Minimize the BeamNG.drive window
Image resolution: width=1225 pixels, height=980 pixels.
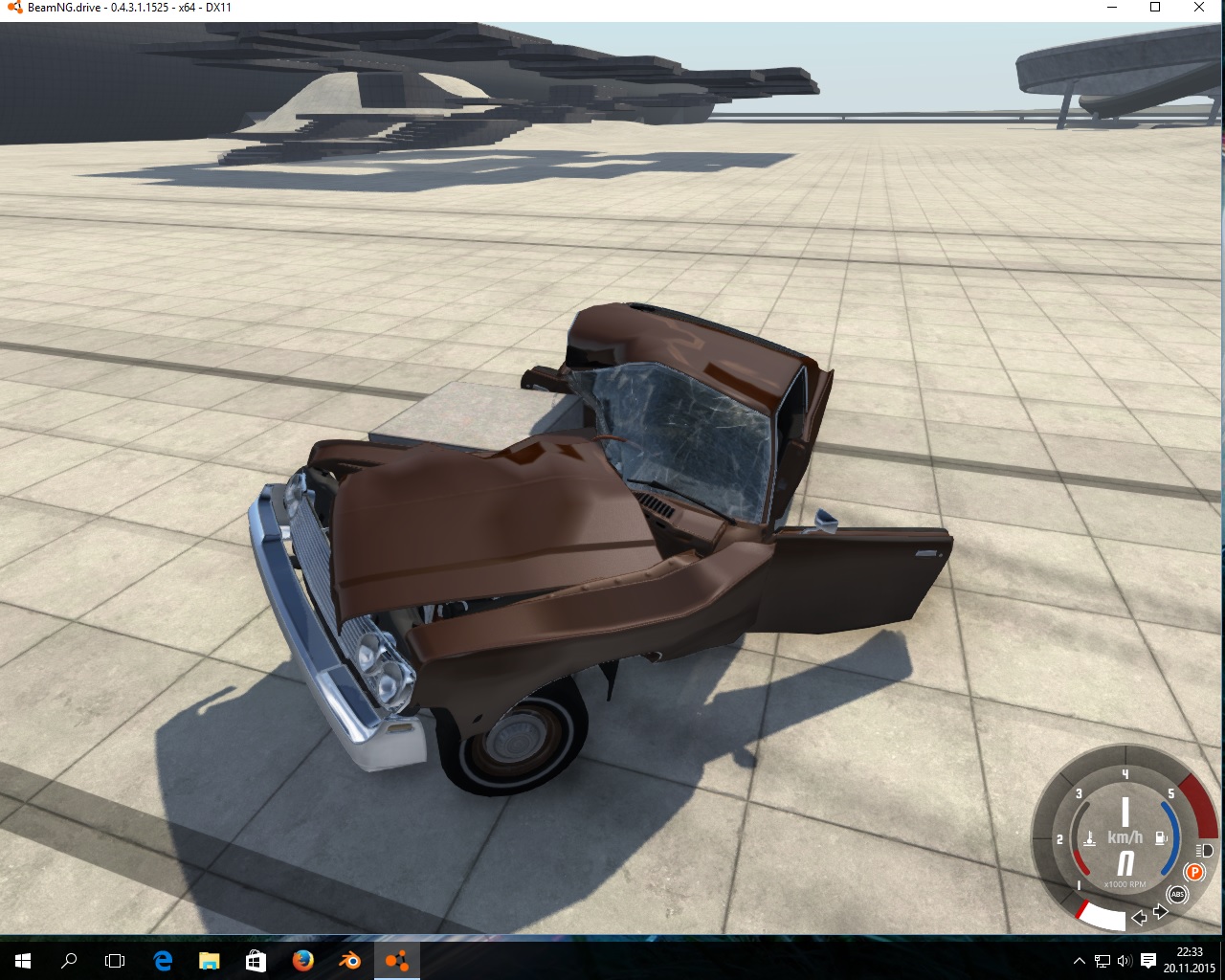1111,8
